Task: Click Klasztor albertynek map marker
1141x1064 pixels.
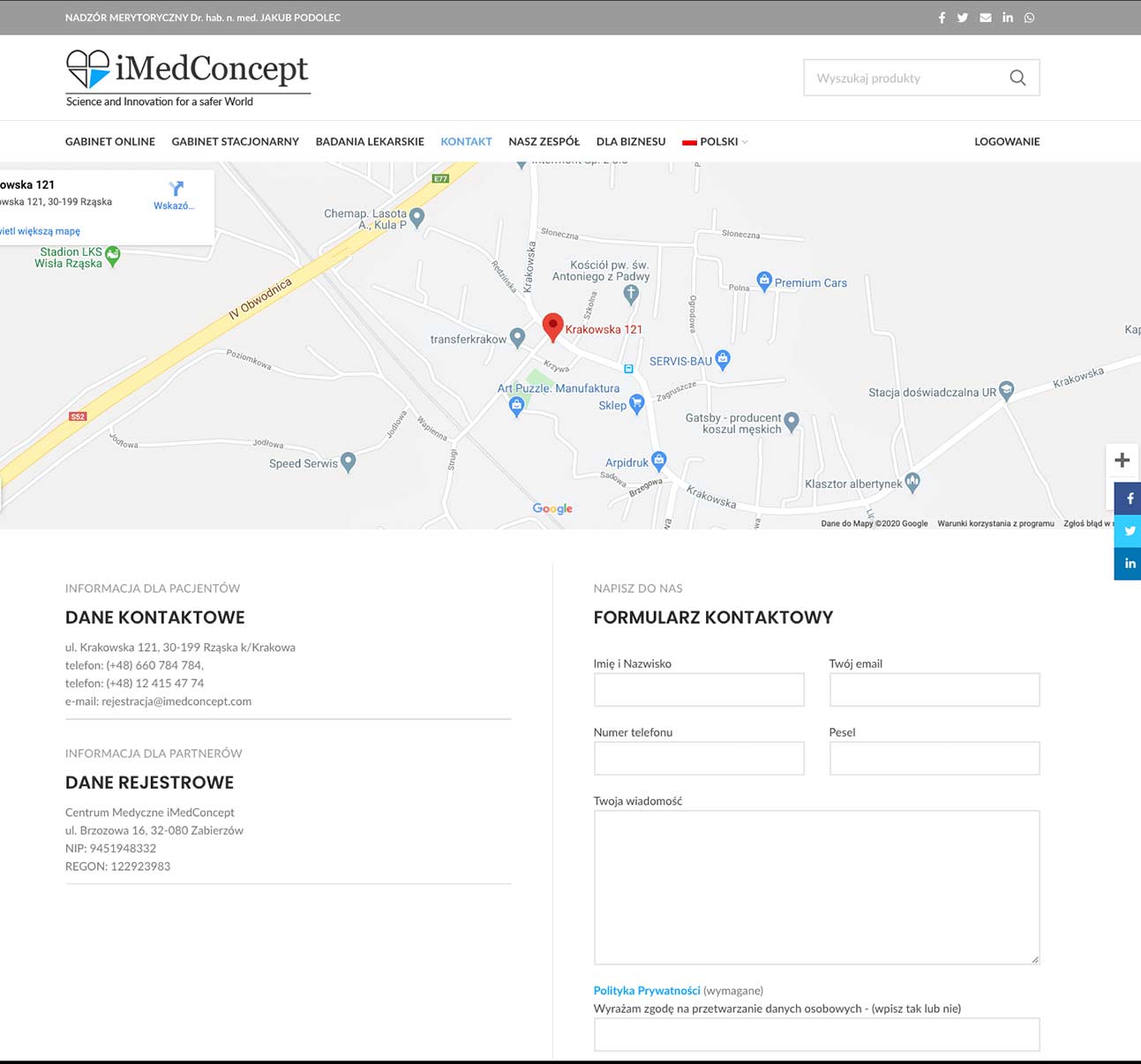Action: pyautogui.click(x=912, y=483)
